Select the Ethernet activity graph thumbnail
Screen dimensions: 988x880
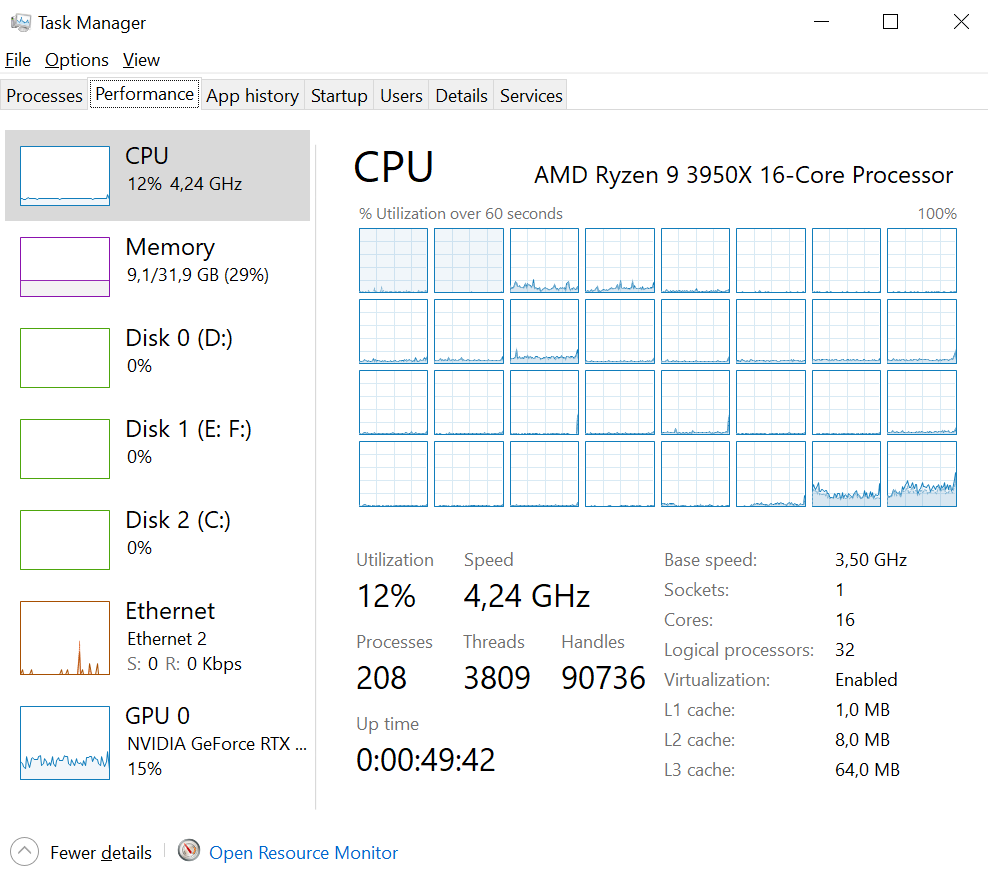coord(65,638)
